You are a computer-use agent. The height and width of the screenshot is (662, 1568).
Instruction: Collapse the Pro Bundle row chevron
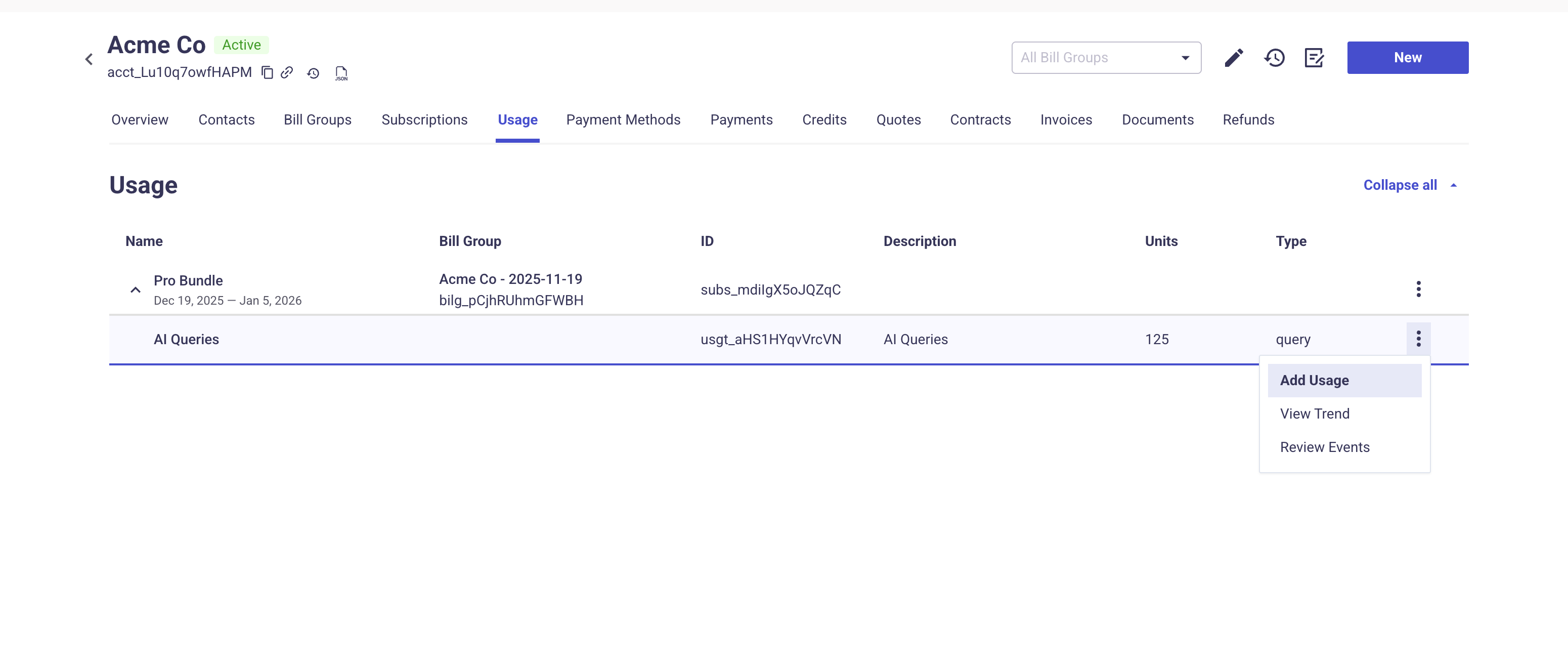tap(135, 290)
